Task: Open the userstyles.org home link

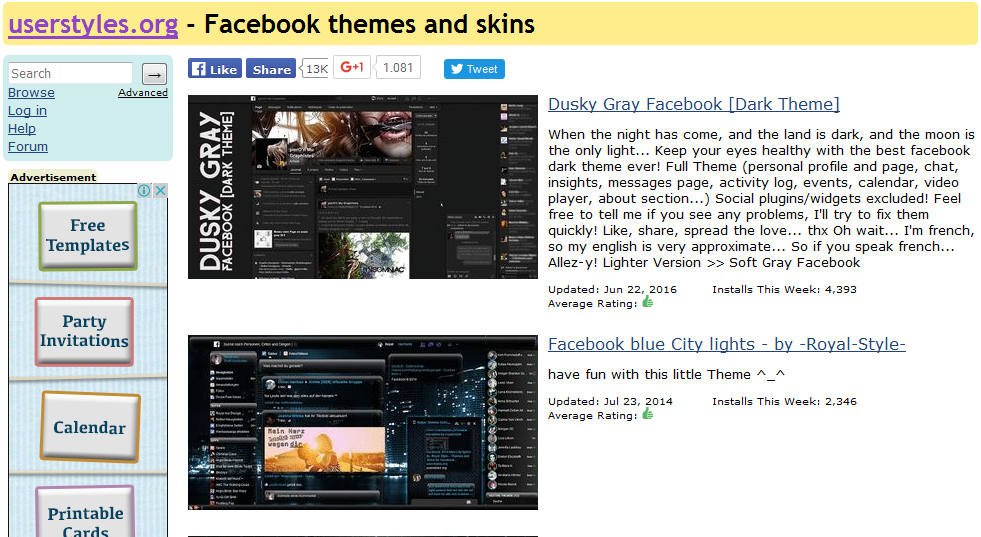Action: (93, 24)
